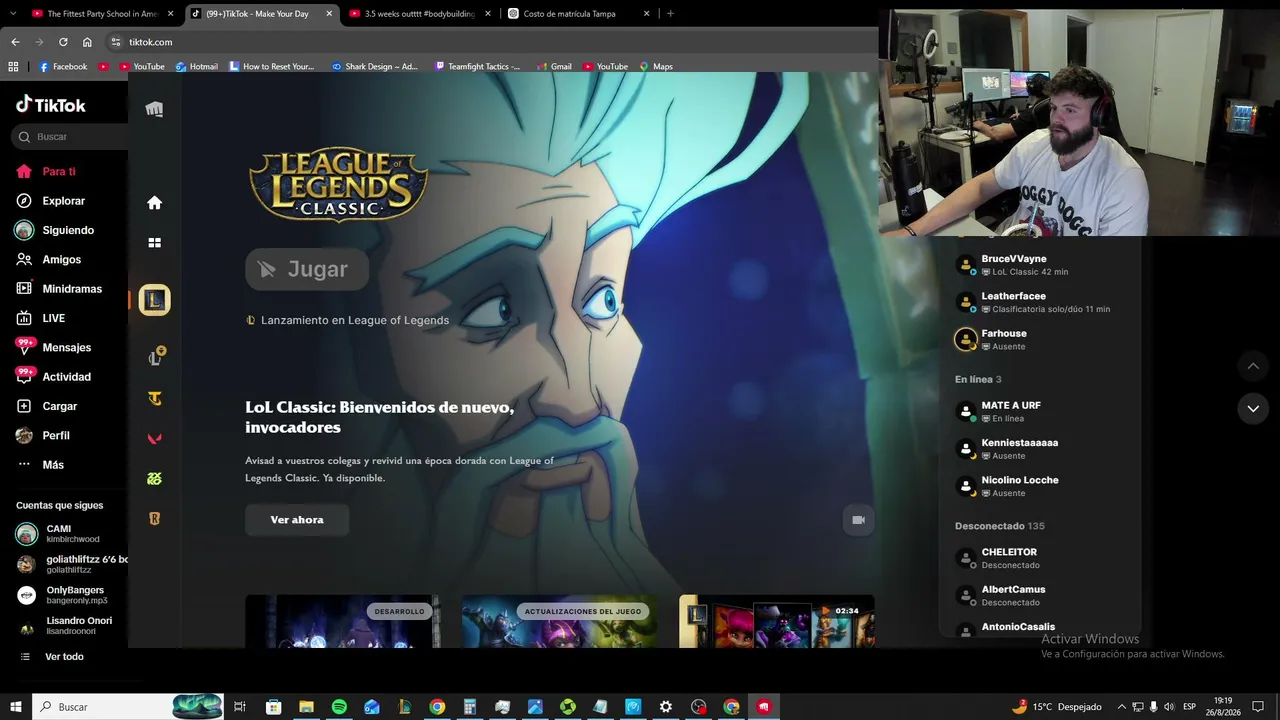The image size is (1280, 720).
Task: Open the Windows Start menu
Action: click(15, 707)
